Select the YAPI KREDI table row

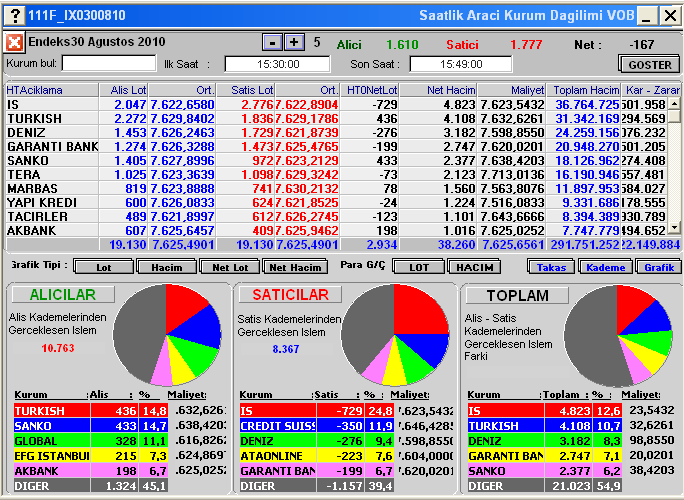337,202
